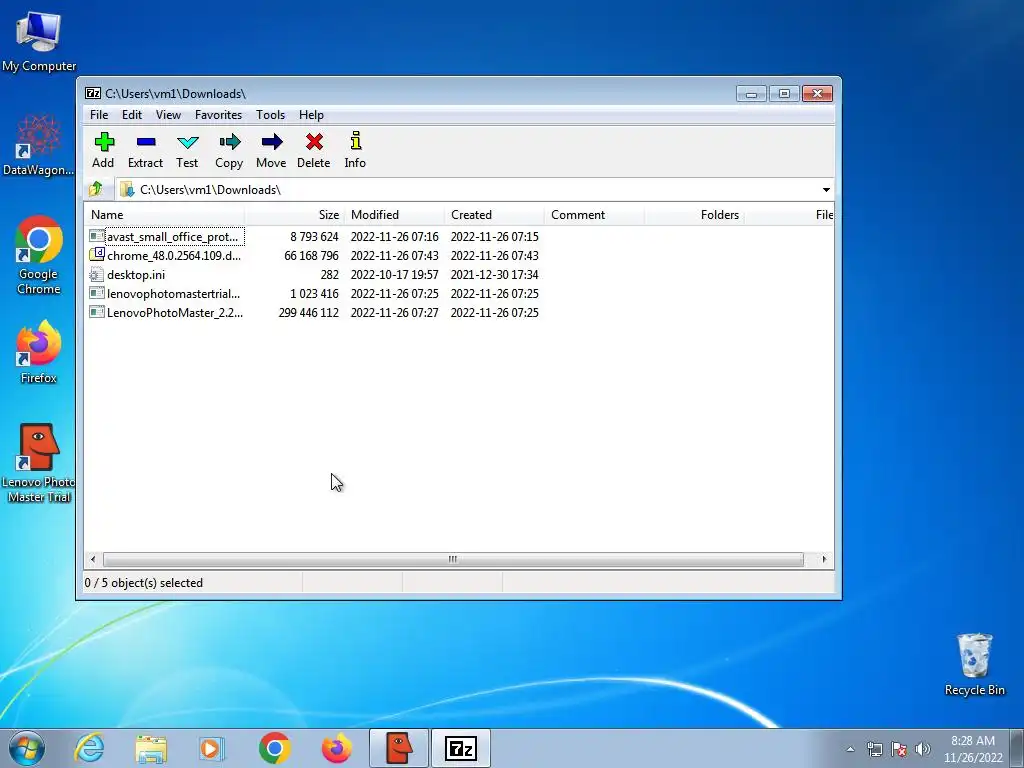Click size value 66 168 796

[x=311, y=255]
